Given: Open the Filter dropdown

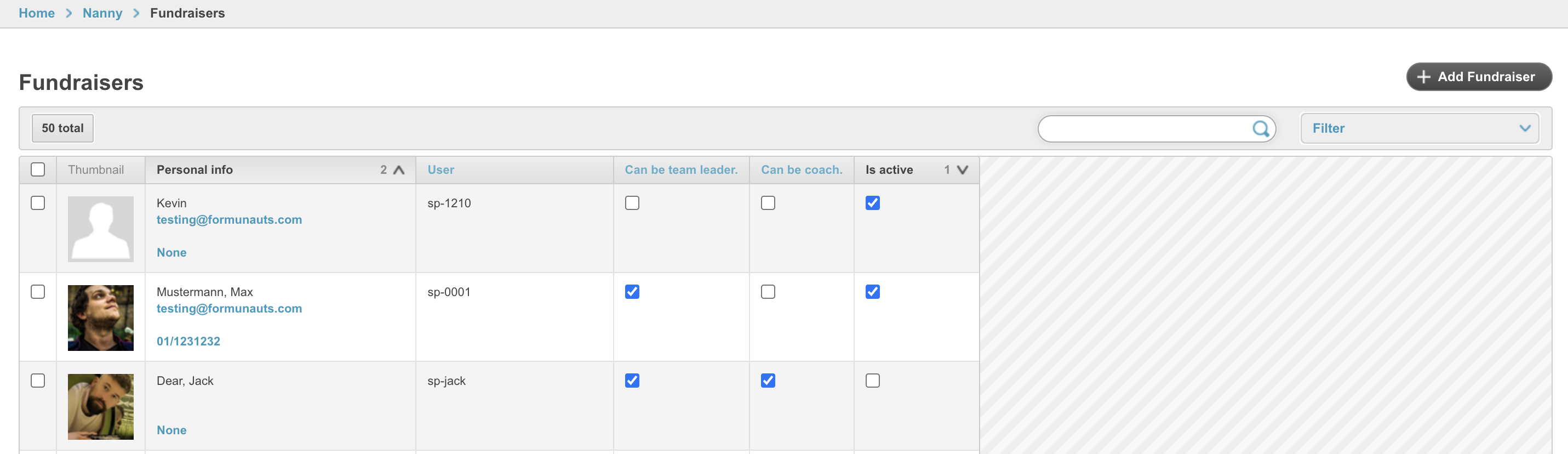Looking at the screenshot, I should pyautogui.click(x=1420, y=129).
